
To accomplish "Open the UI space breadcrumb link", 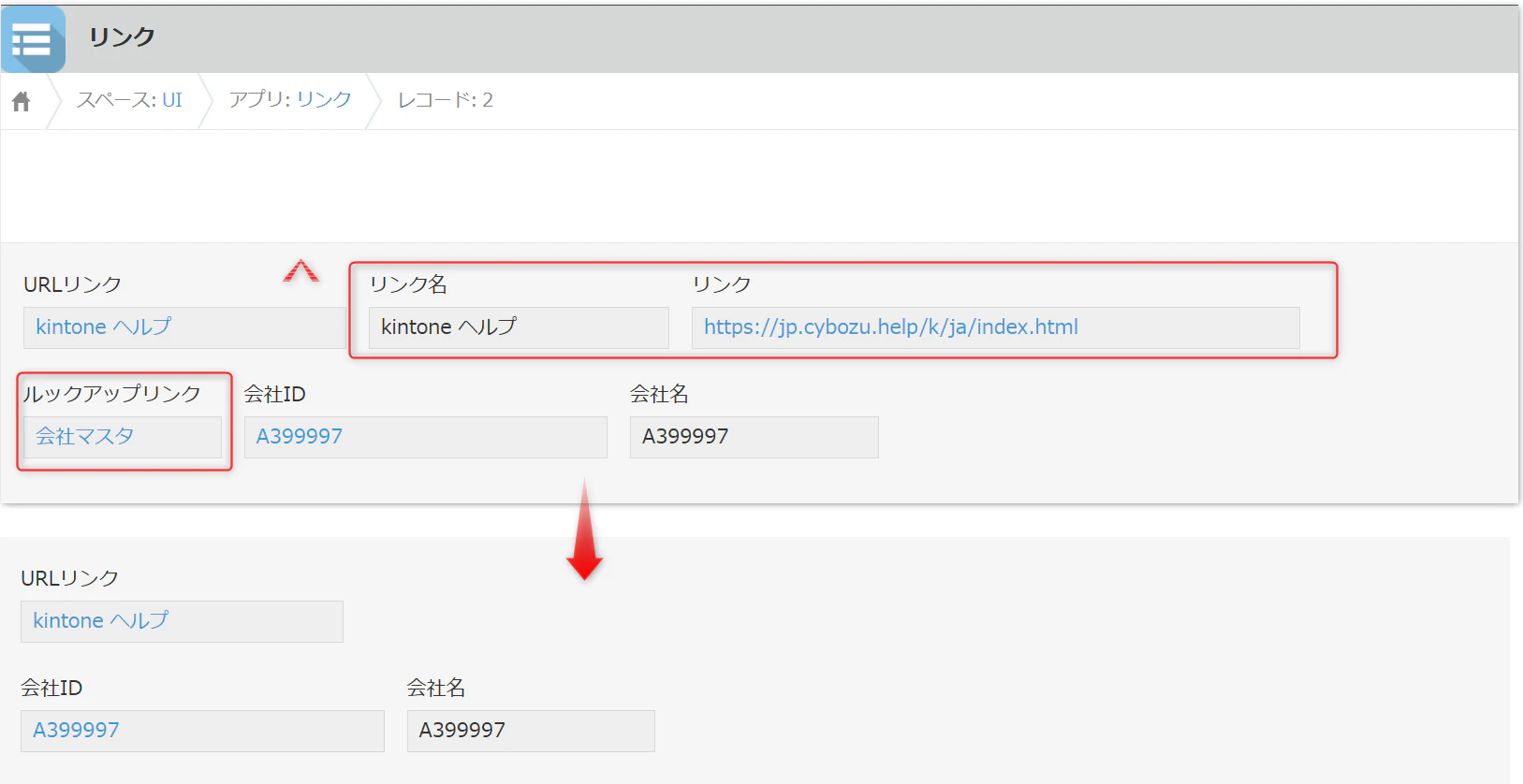I will (x=172, y=100).
